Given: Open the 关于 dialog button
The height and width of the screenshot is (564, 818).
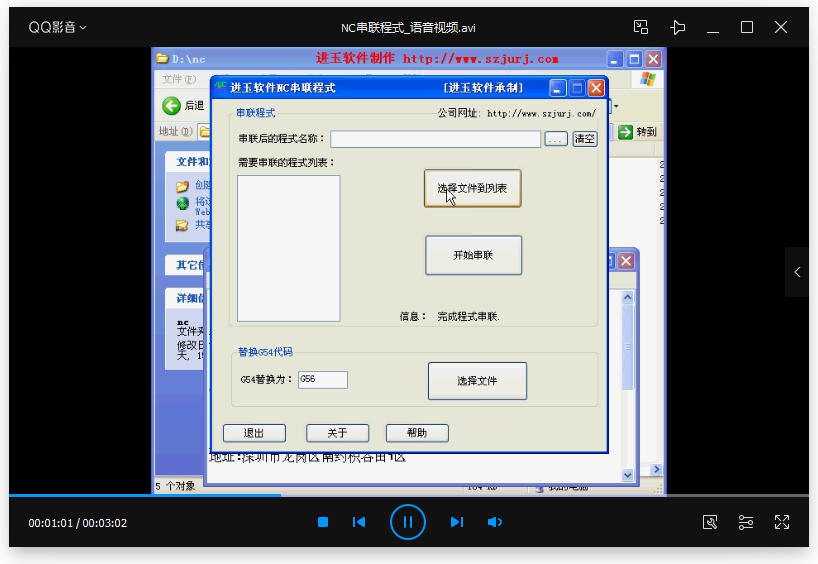Looking at the screenshot, I should (x=338, y=433).
